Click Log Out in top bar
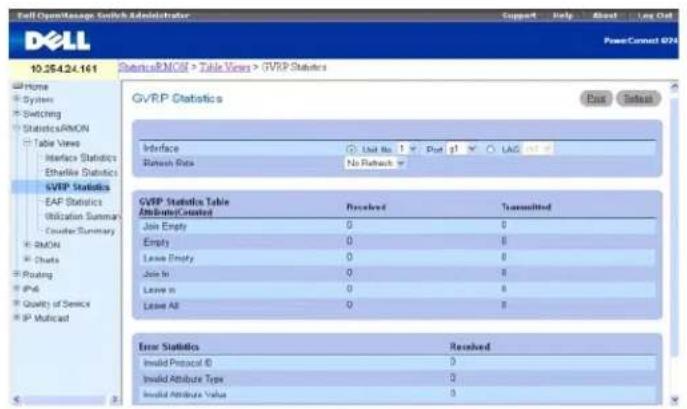Image resolution: width=687 pixels, height=409 pixels. tap(655, 16)
